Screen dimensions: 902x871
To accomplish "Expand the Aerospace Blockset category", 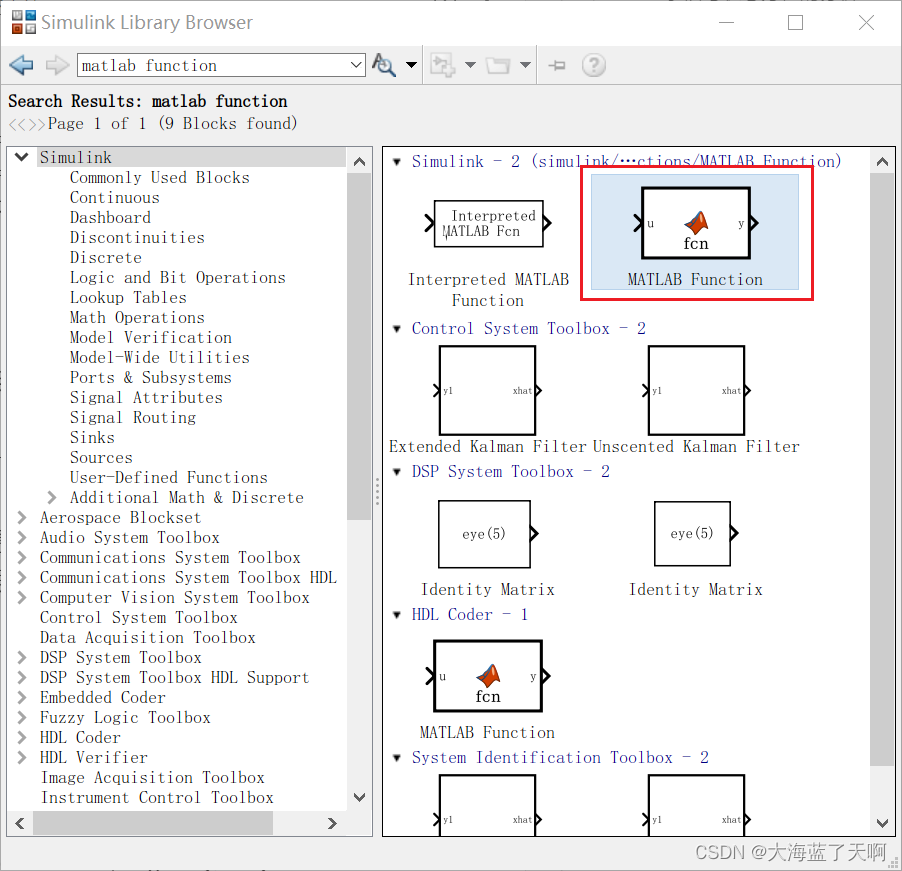I will point(21,517).
